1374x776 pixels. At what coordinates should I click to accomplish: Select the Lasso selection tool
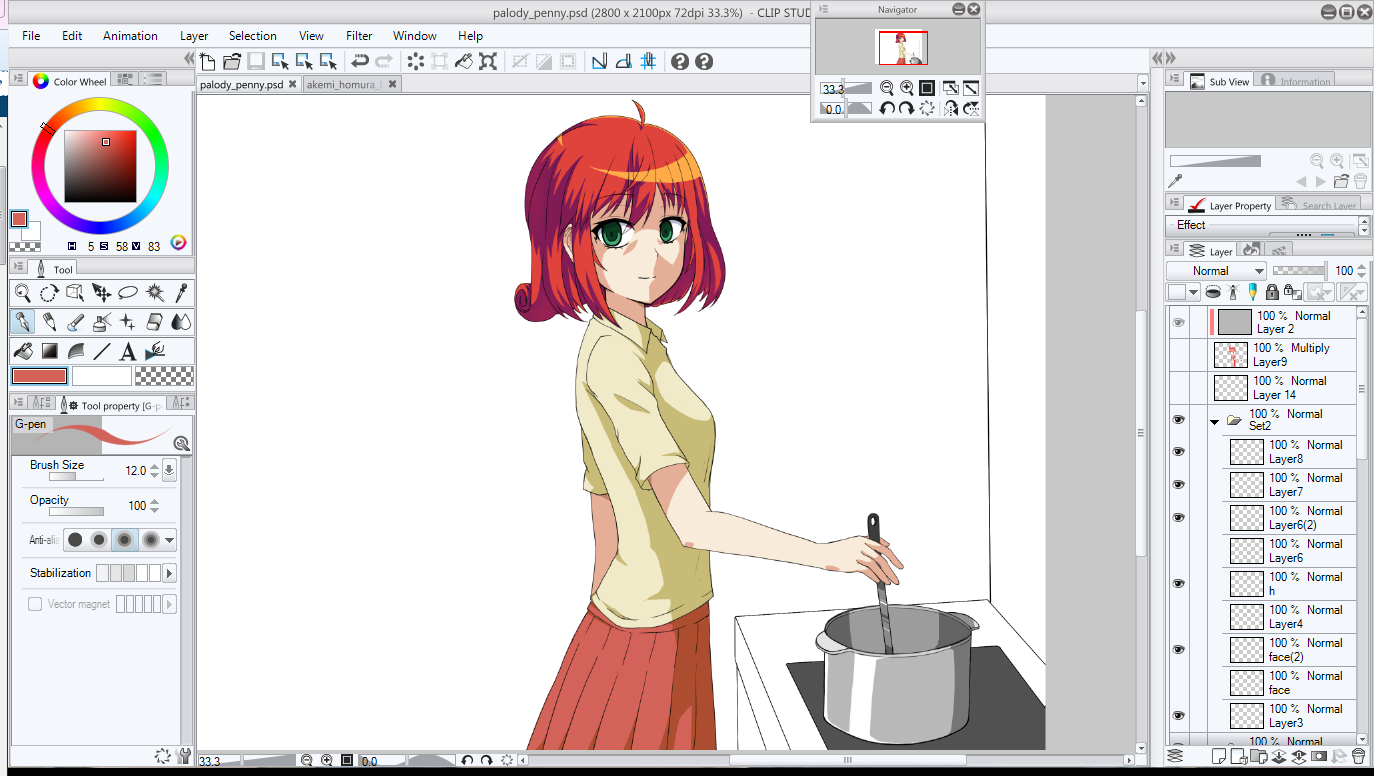click(128, 293)
